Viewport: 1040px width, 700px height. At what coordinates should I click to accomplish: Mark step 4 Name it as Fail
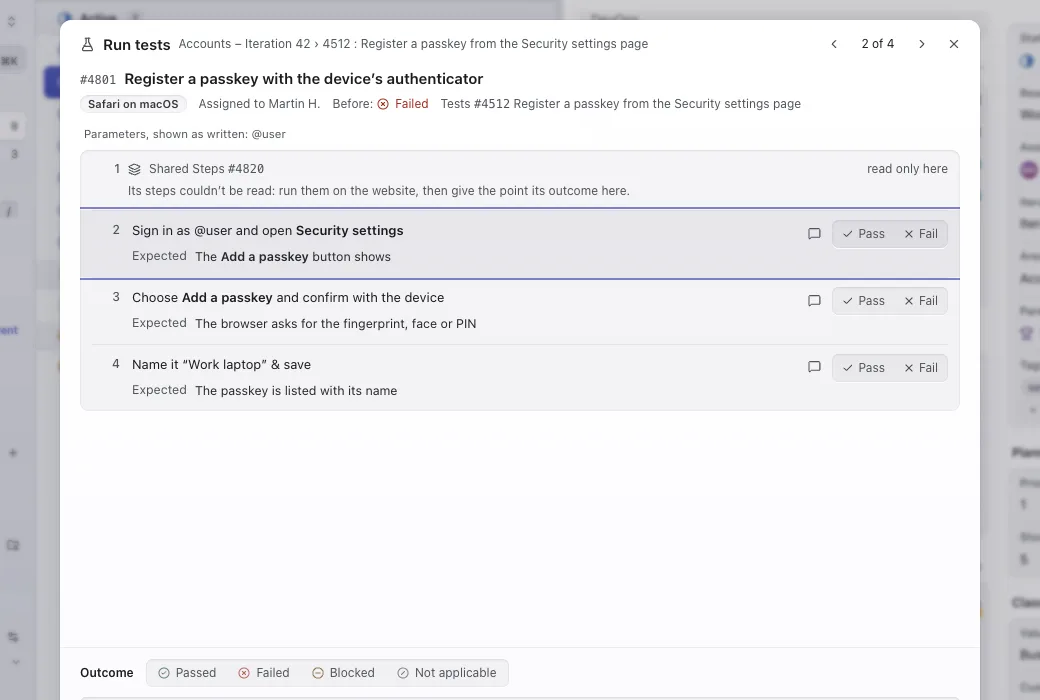921,368
